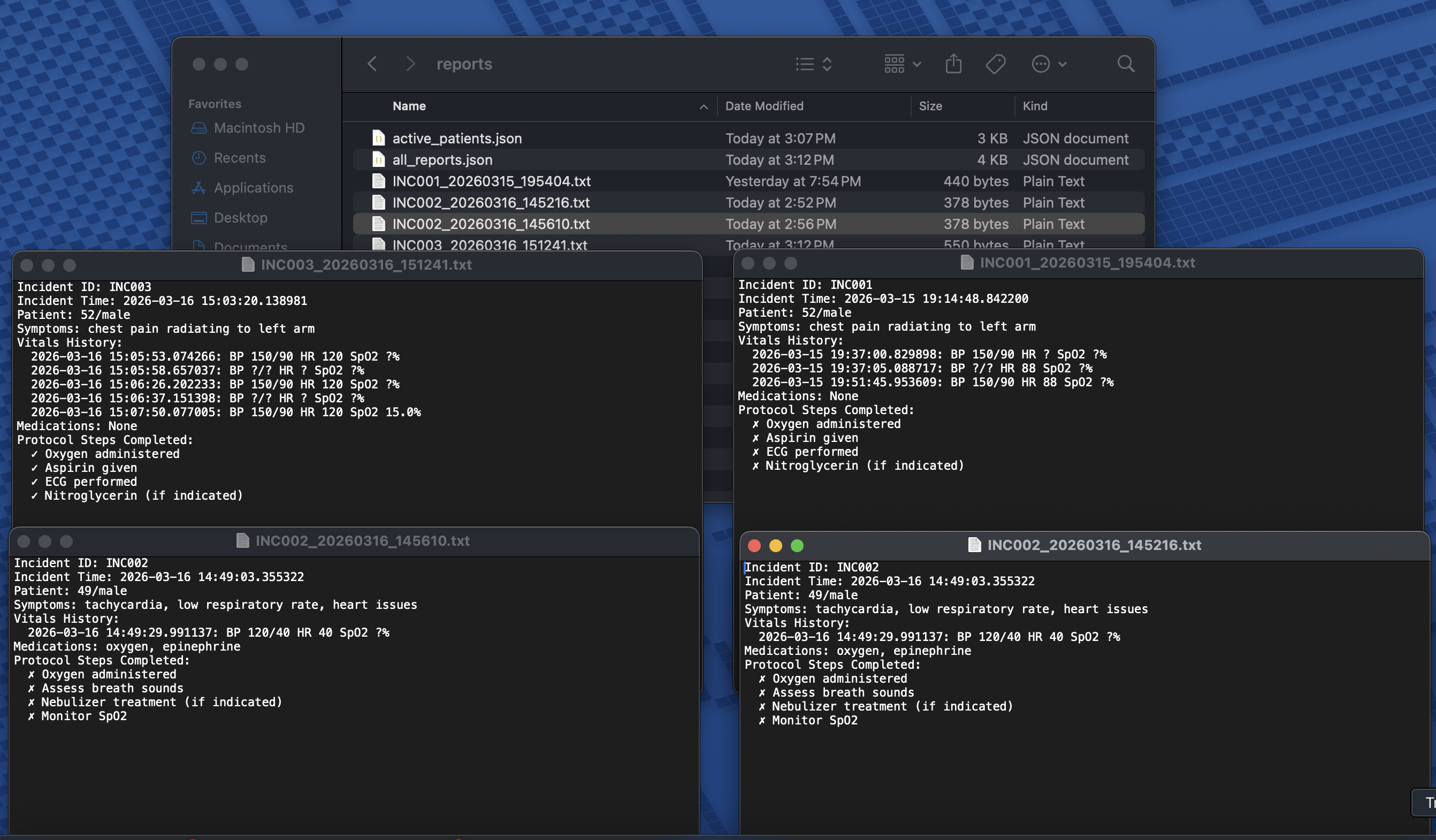
Task: Select all_reports.json in file list
Action: pyautogui.click(x=442, y=160)
